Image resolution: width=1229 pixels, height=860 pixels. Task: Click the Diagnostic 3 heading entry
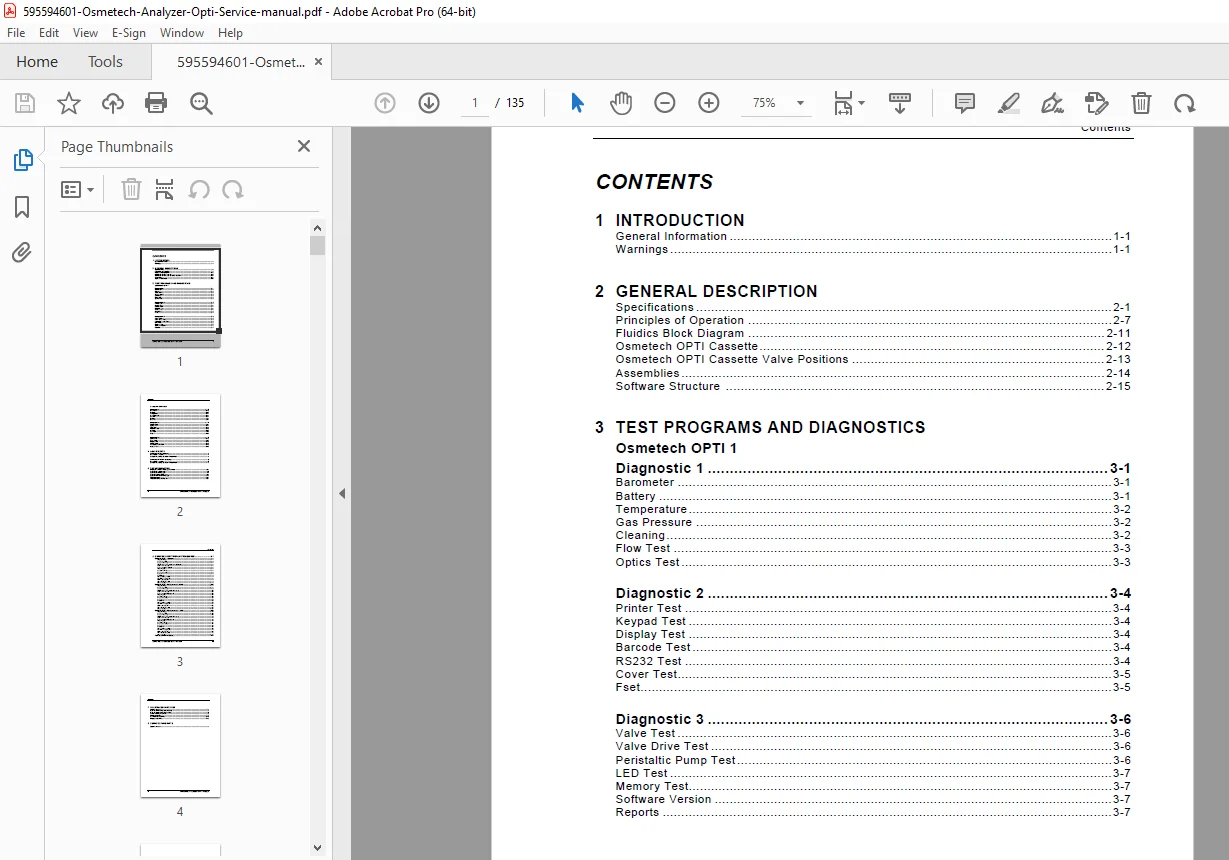(x=873, y=719)
